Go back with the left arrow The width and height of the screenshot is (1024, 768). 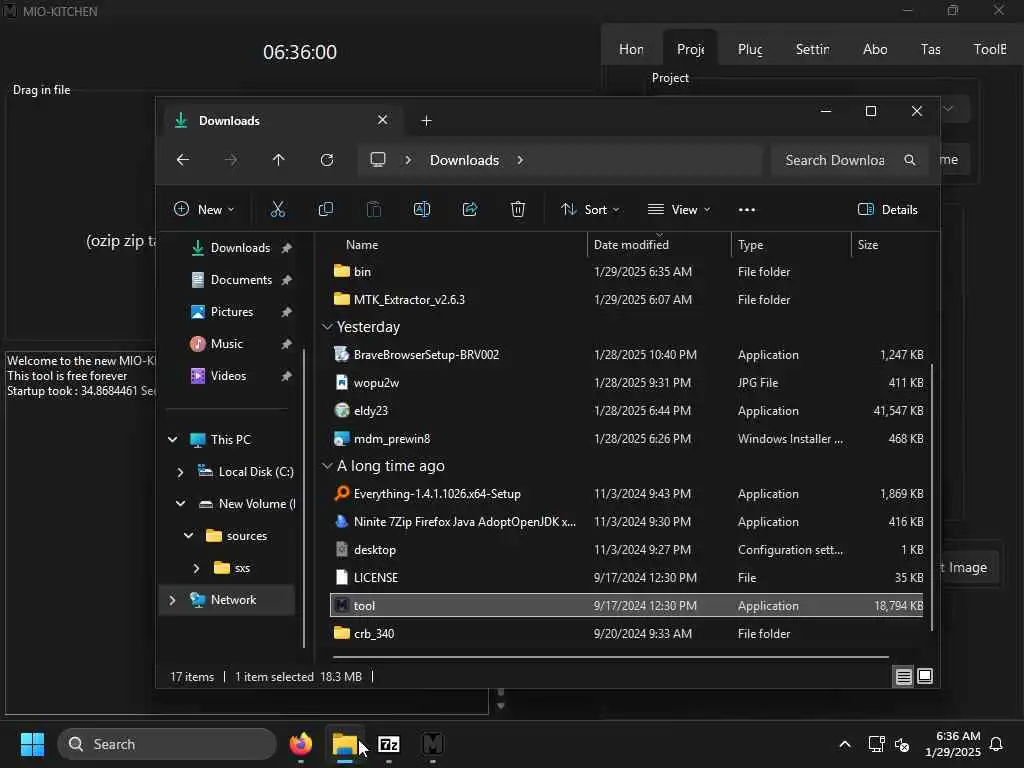[183, 160]
